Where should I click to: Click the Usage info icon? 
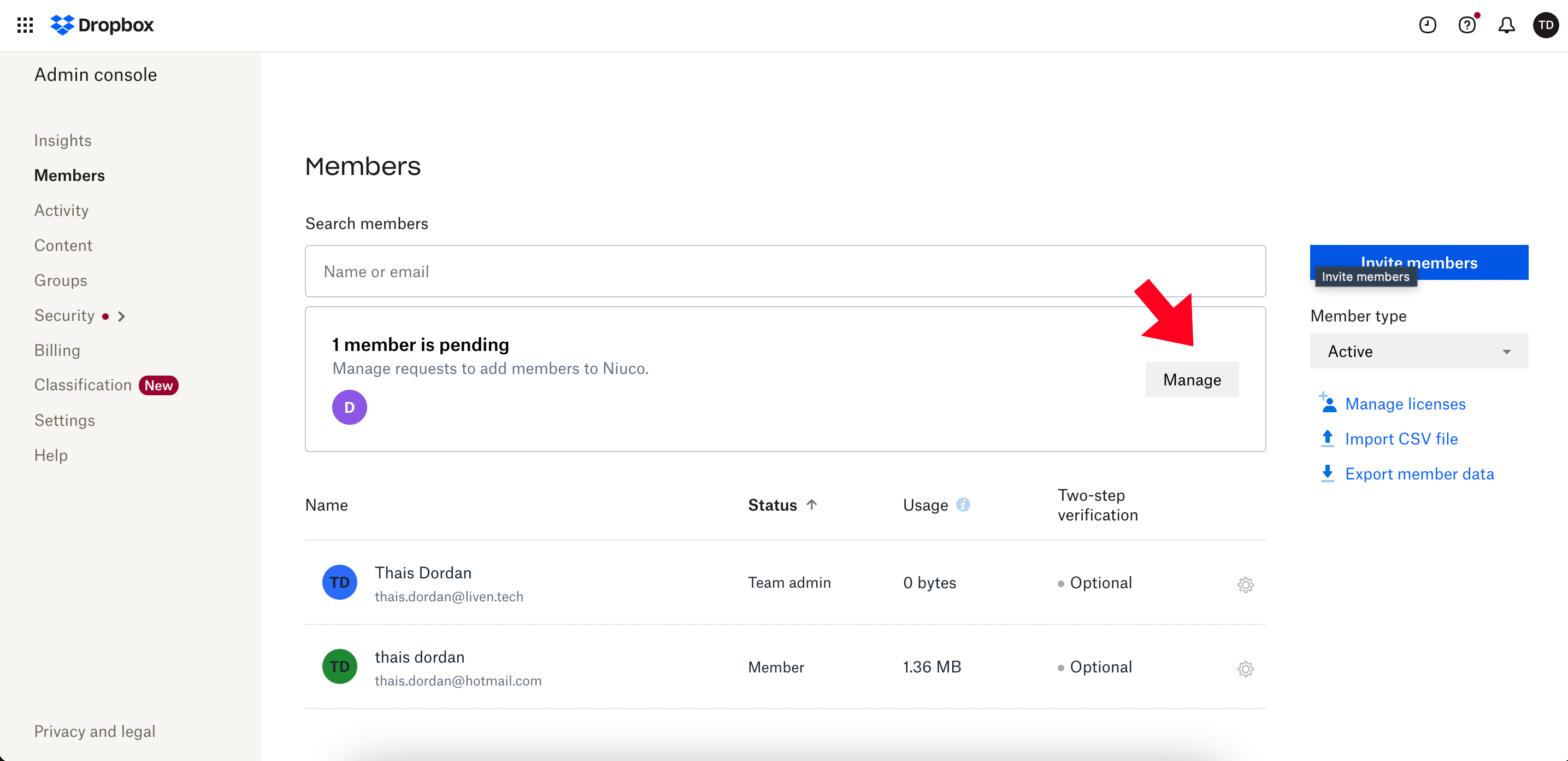pyautogui.click(x=962, y=505)
